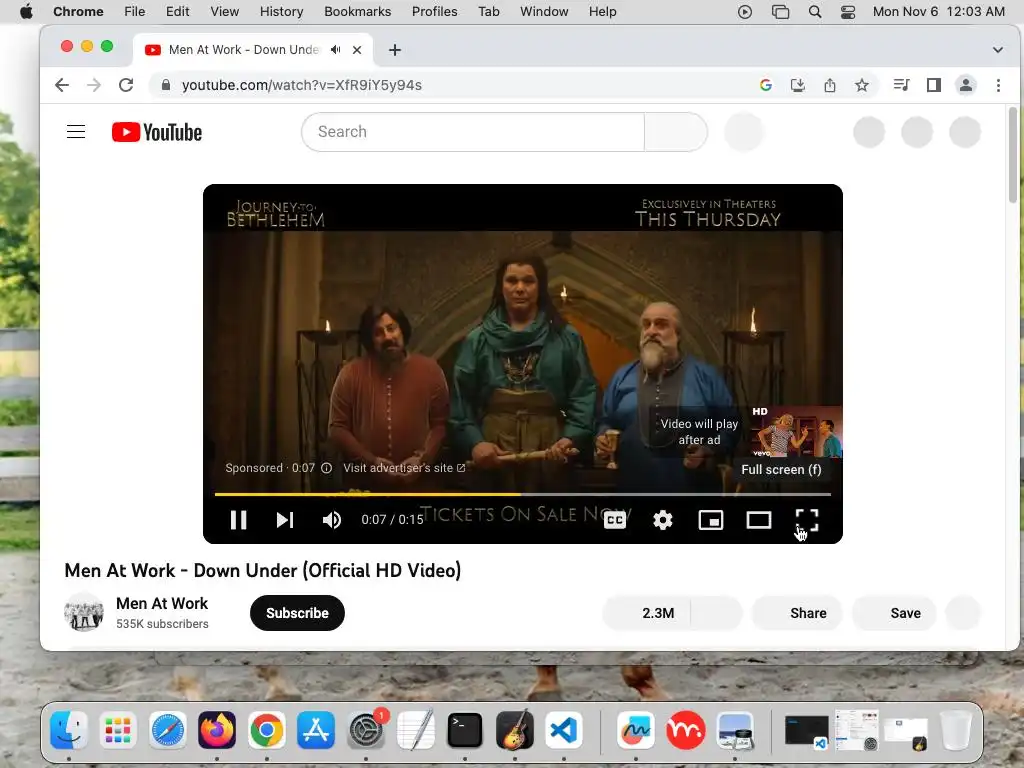Share this video
Viewport: 1024px width, 768px height.
tap(797, 613)
